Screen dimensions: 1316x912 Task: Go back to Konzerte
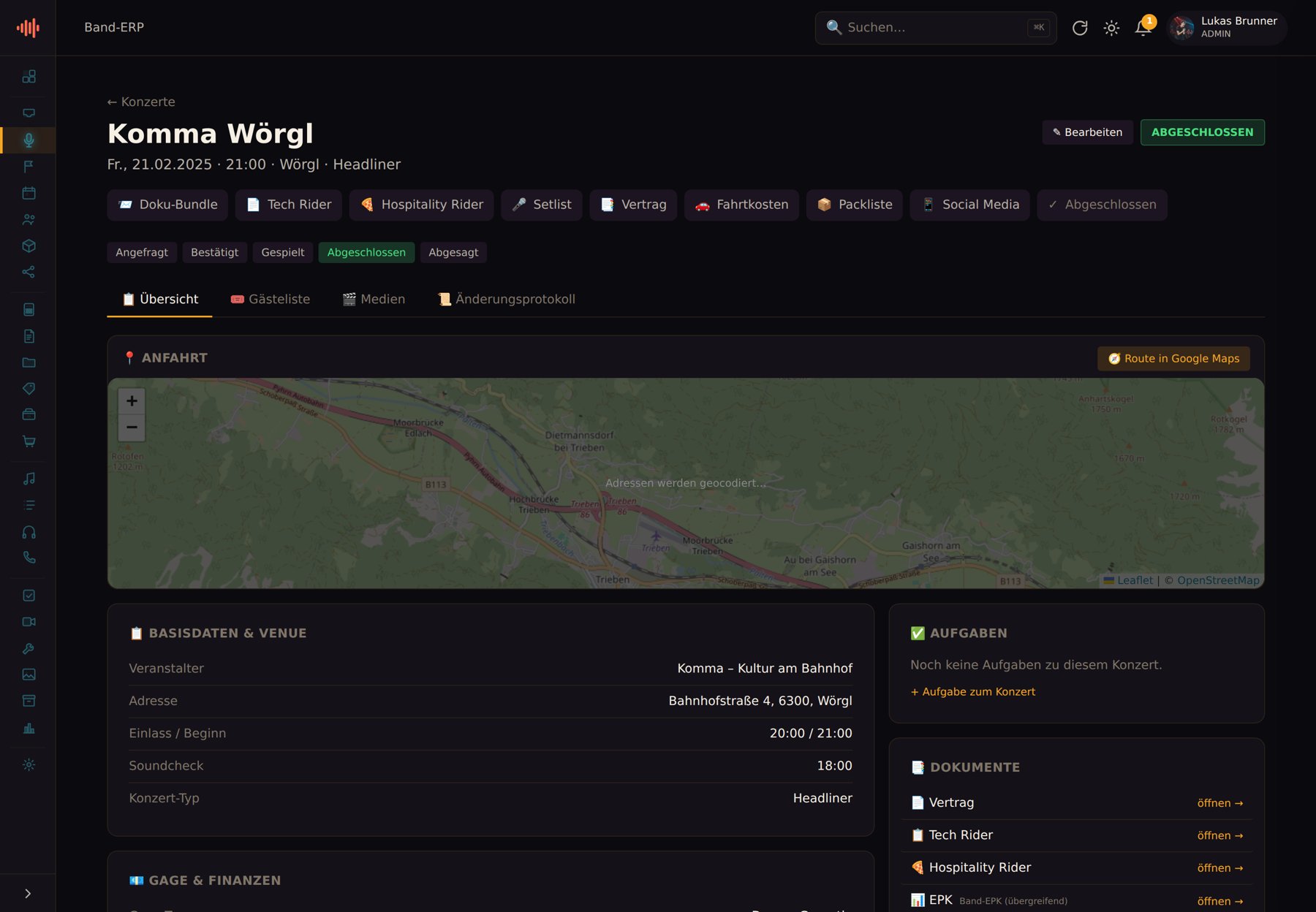tap(141, 102)
